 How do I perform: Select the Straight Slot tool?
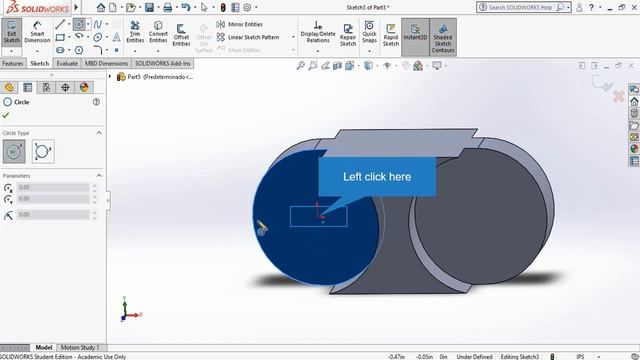(x=60, y=50)
